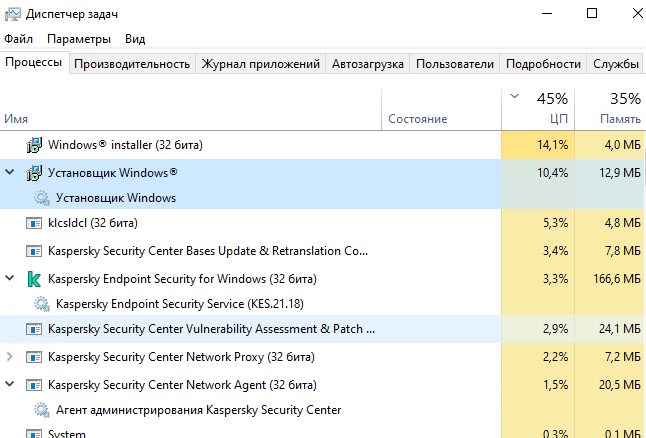Click the Task Manager title bar icon
Viewport: 646px width, 438px height.
tap(12, 14)
